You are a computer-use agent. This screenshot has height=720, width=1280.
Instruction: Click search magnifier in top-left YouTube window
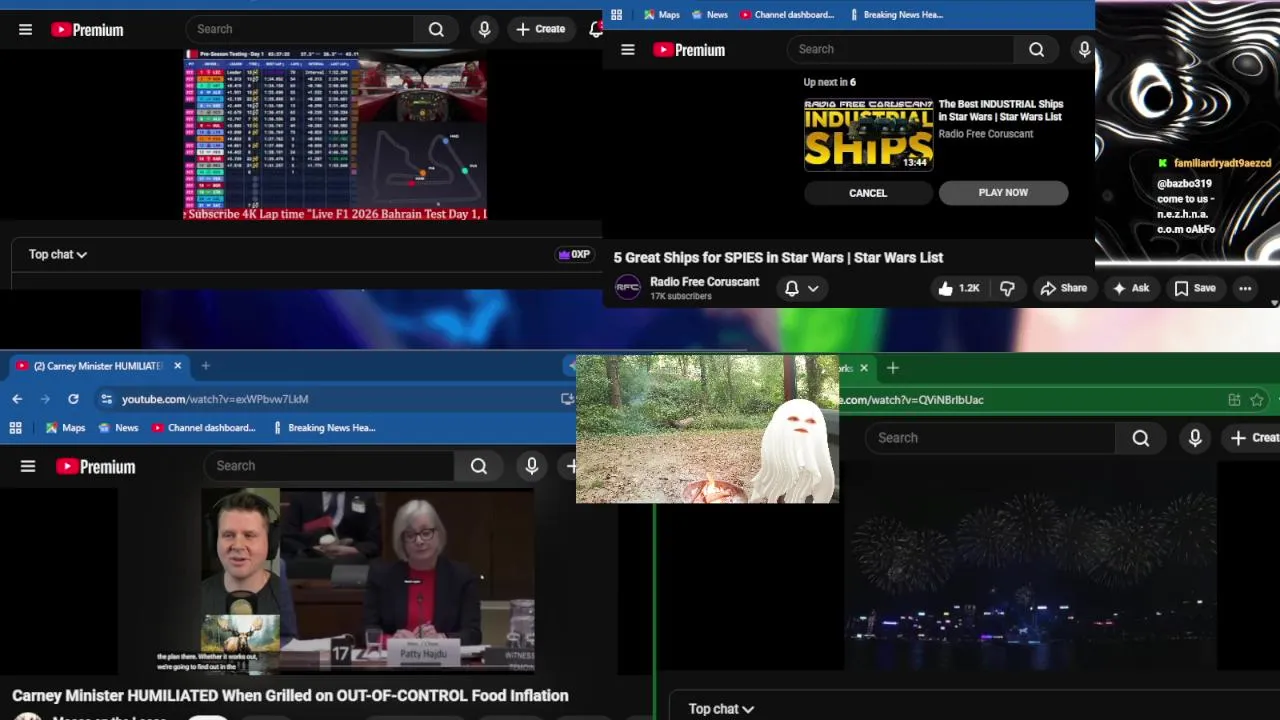pyautogui.click(x=436, y=30)
